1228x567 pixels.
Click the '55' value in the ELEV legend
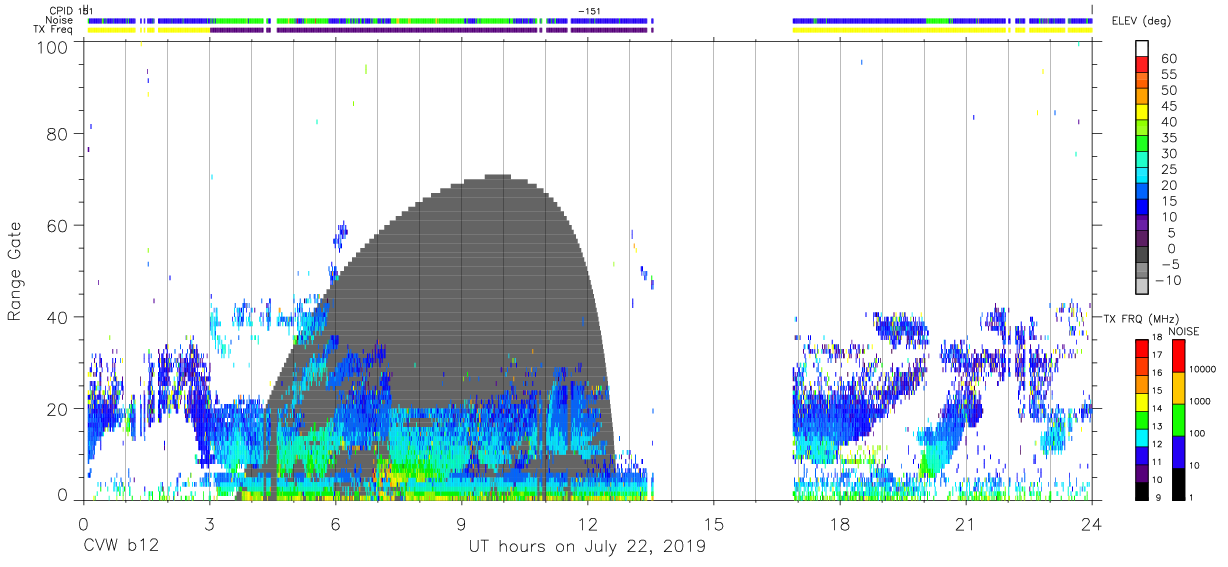coord(1168,74)
